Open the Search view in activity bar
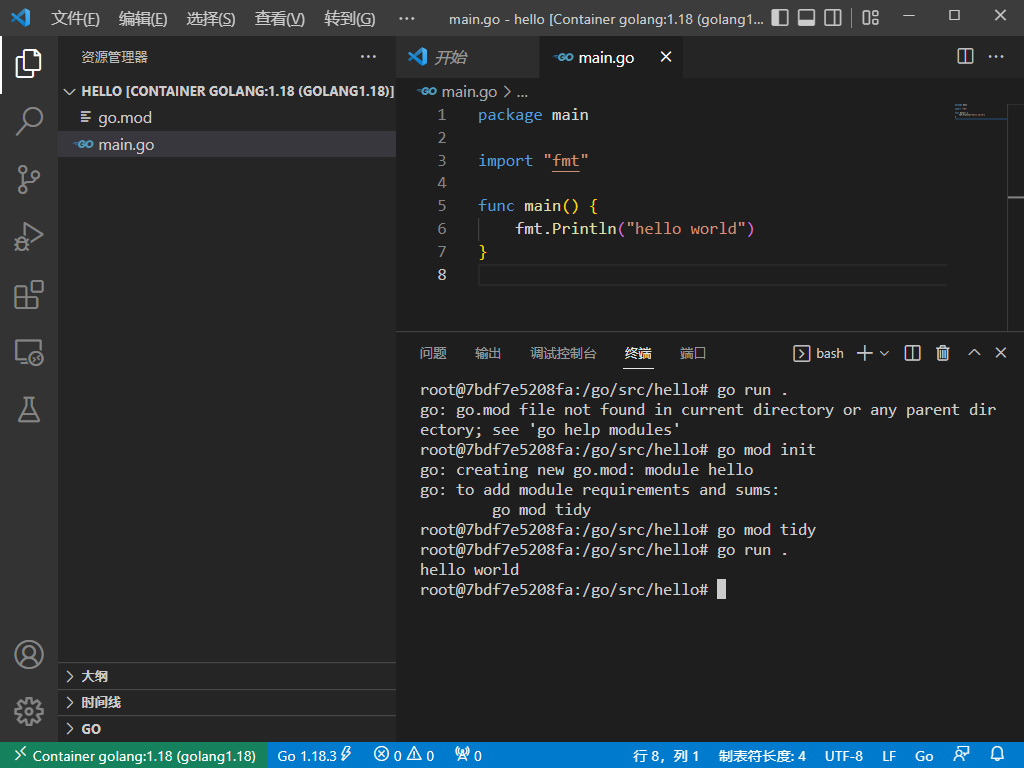The image size is (1024, 768). click(x=29, y=121)
